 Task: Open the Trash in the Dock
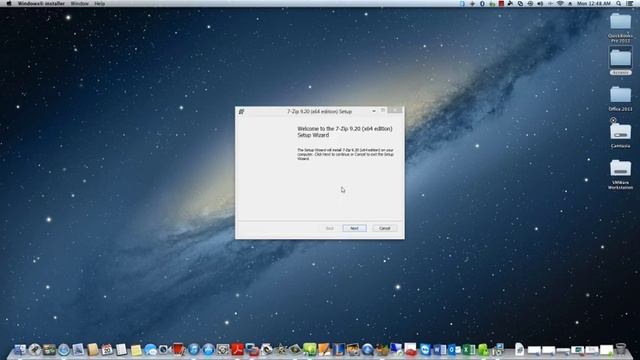[621, 349]
